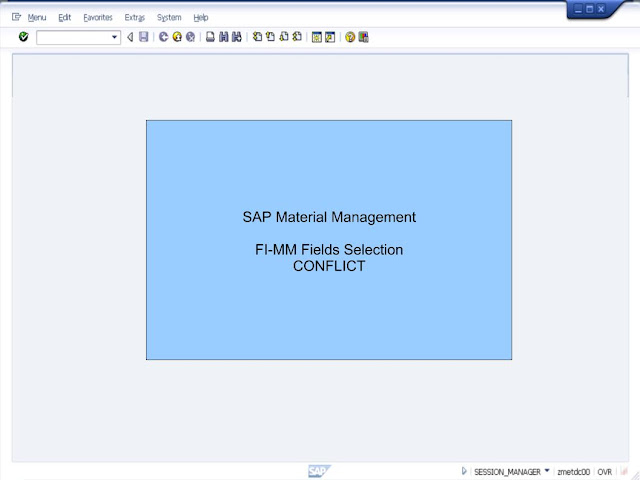Viewport: 640px width, 480px height.
Task: Open the Extras menu
Action: click(135, 18)
